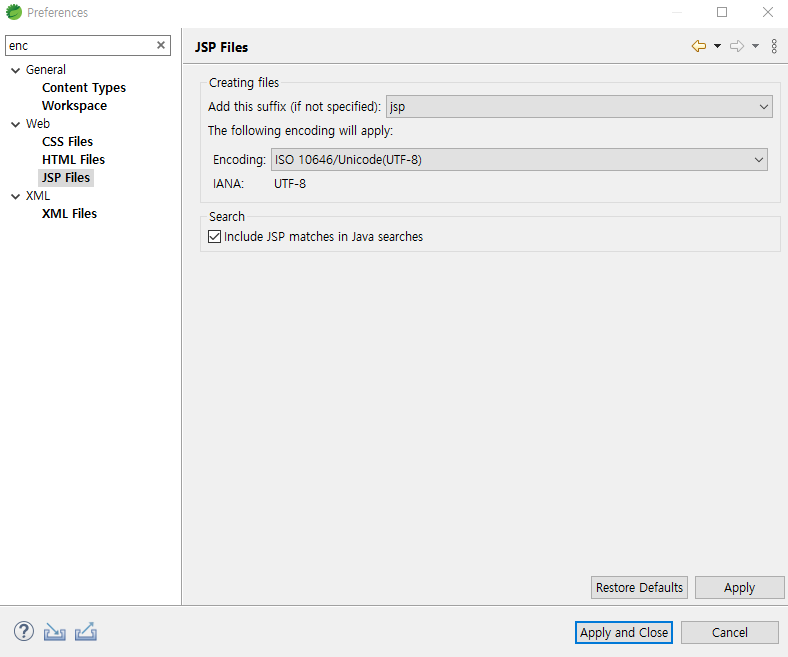Clear the preferences filter text
Image resolution: width=788 pixels, height=657 pixels.
pyautogui.click(x=161, y=45)
